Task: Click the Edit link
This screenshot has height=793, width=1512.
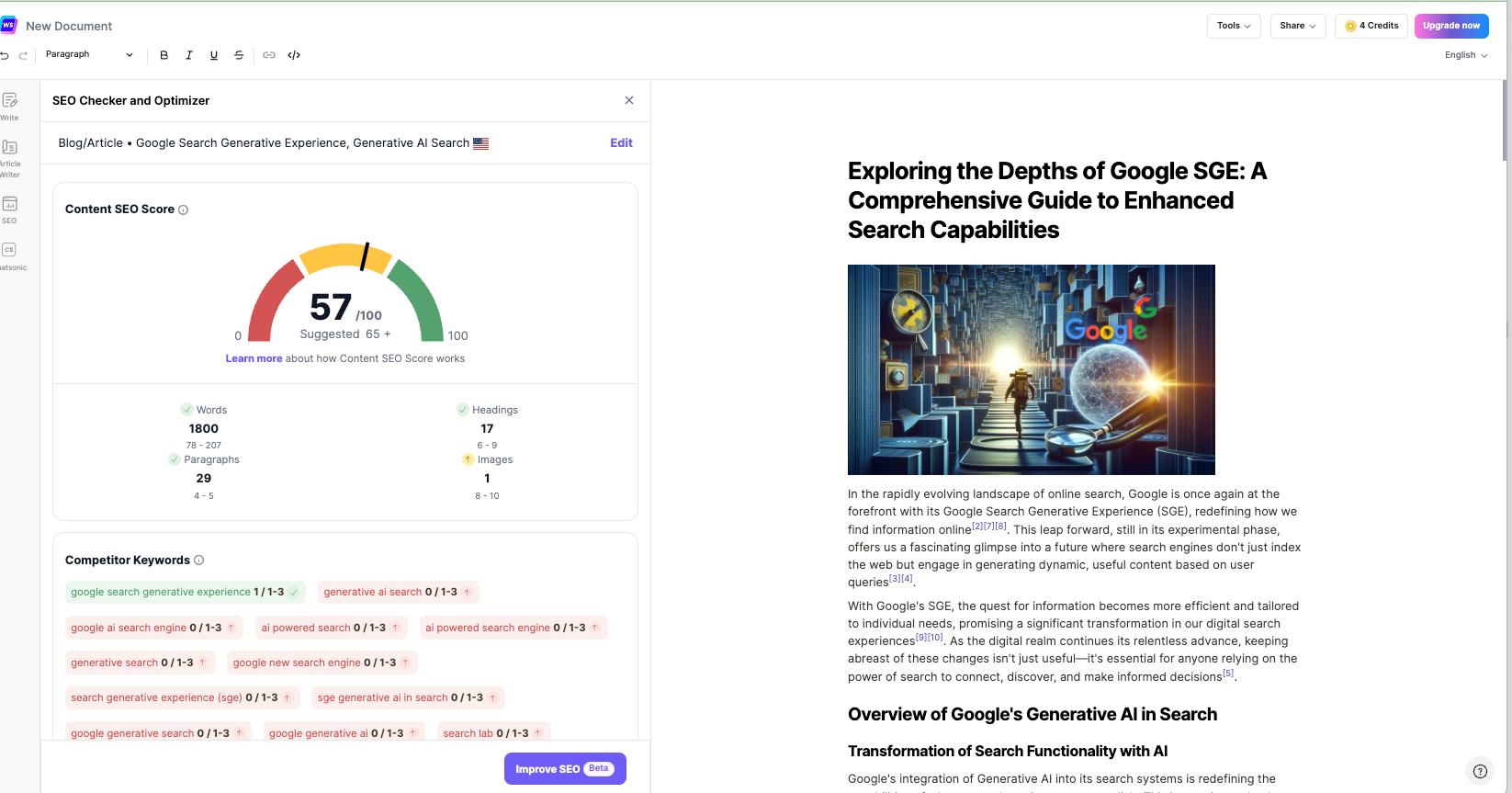Action: click(621, 142)
